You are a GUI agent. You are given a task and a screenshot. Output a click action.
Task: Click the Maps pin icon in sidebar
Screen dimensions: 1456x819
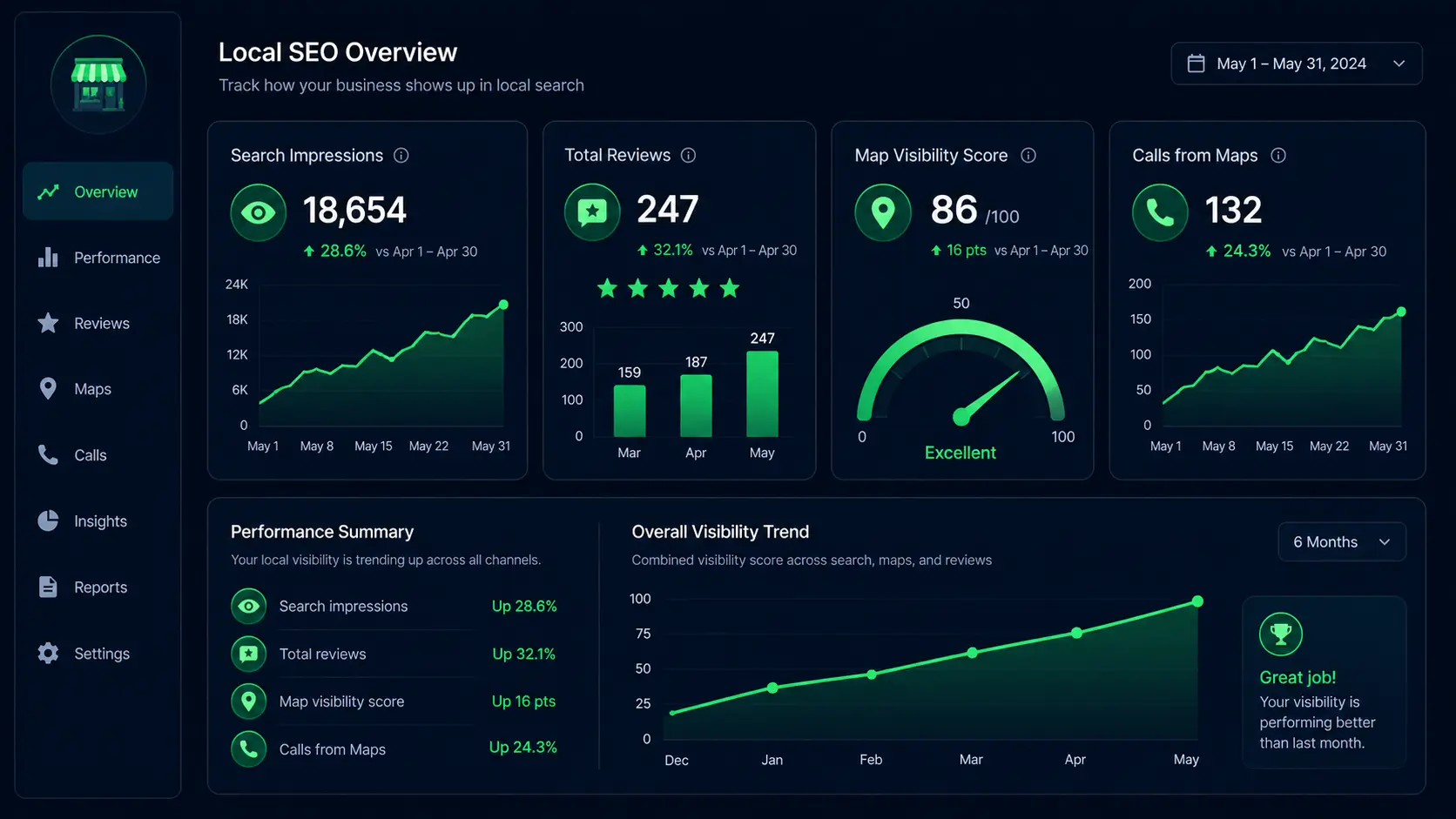[x=48, y=389]
